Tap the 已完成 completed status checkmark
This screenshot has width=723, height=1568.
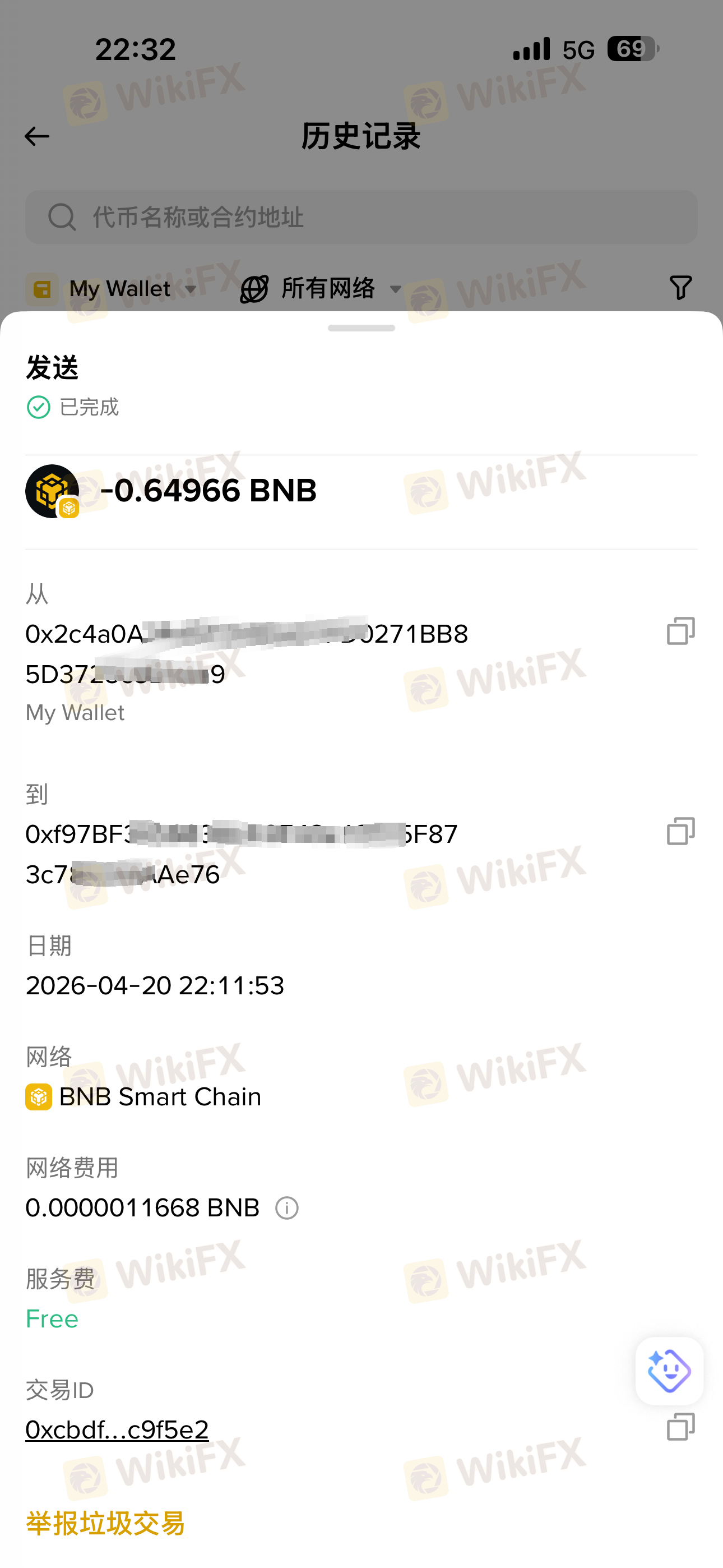pyautogui.click(x=38, y=407)
